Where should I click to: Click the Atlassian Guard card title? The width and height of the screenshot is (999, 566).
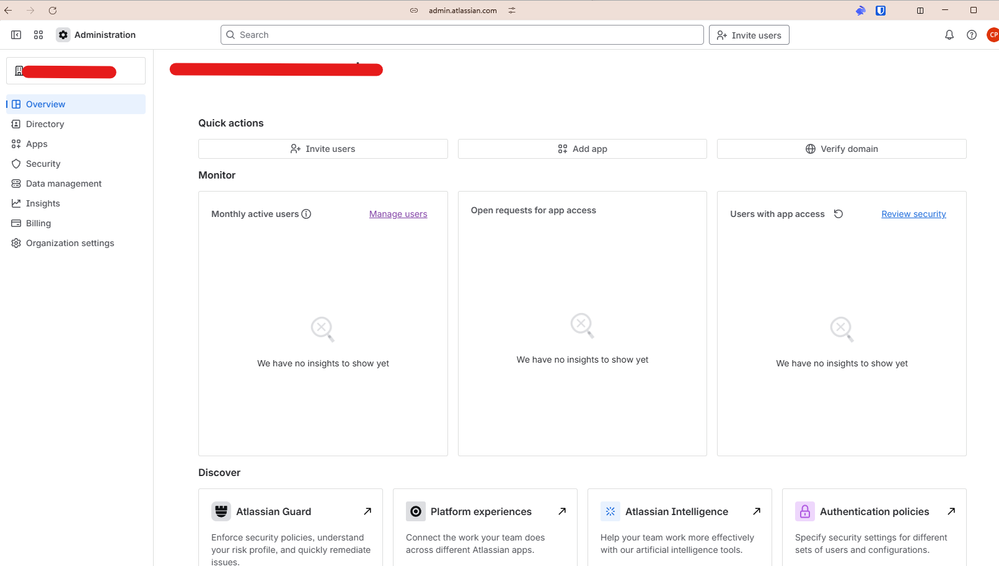[274, 511]
